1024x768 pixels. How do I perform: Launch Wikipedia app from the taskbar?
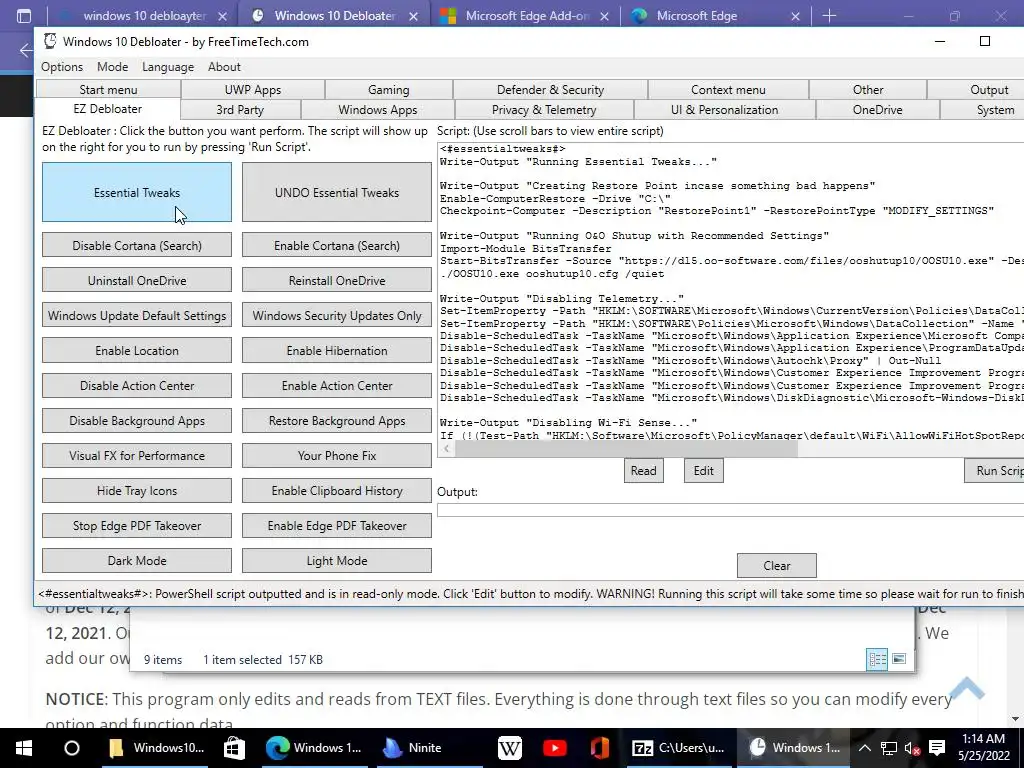[x=509, y=748]
